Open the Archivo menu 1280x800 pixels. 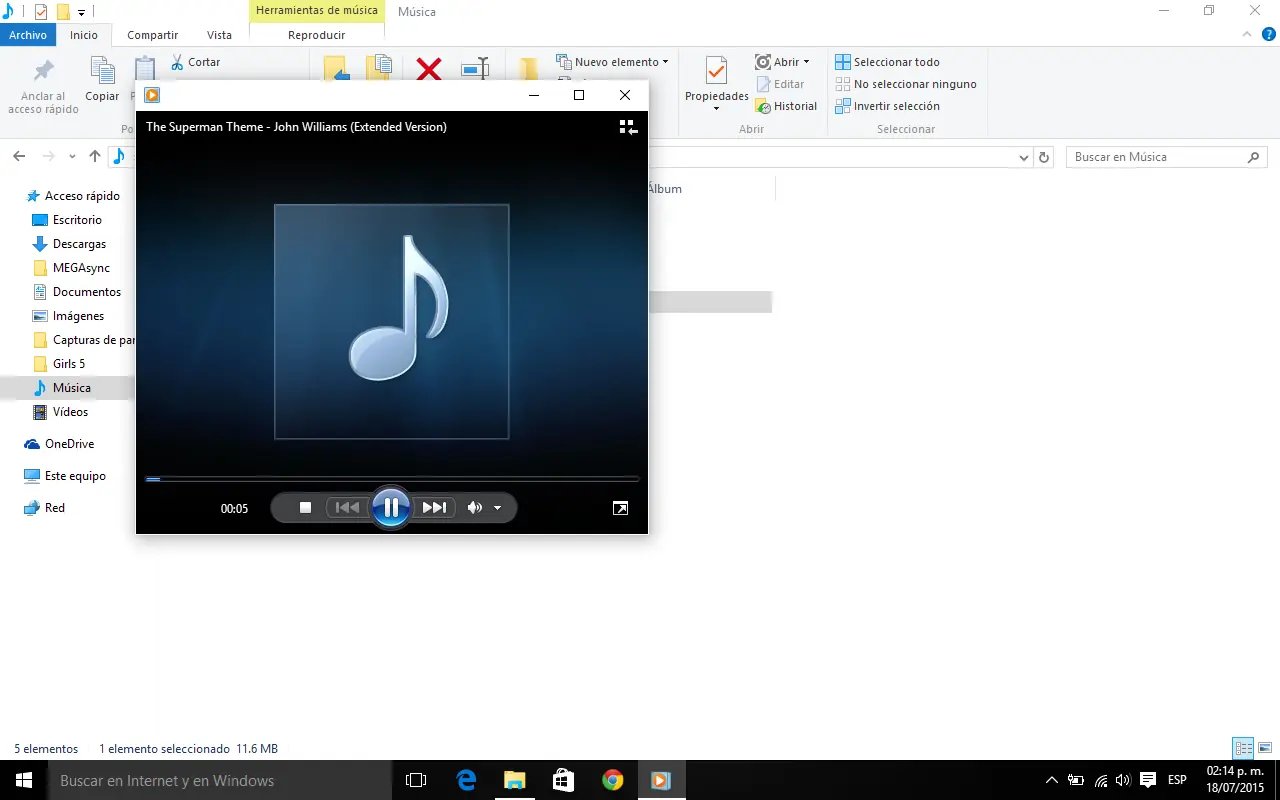coord(28,35)
